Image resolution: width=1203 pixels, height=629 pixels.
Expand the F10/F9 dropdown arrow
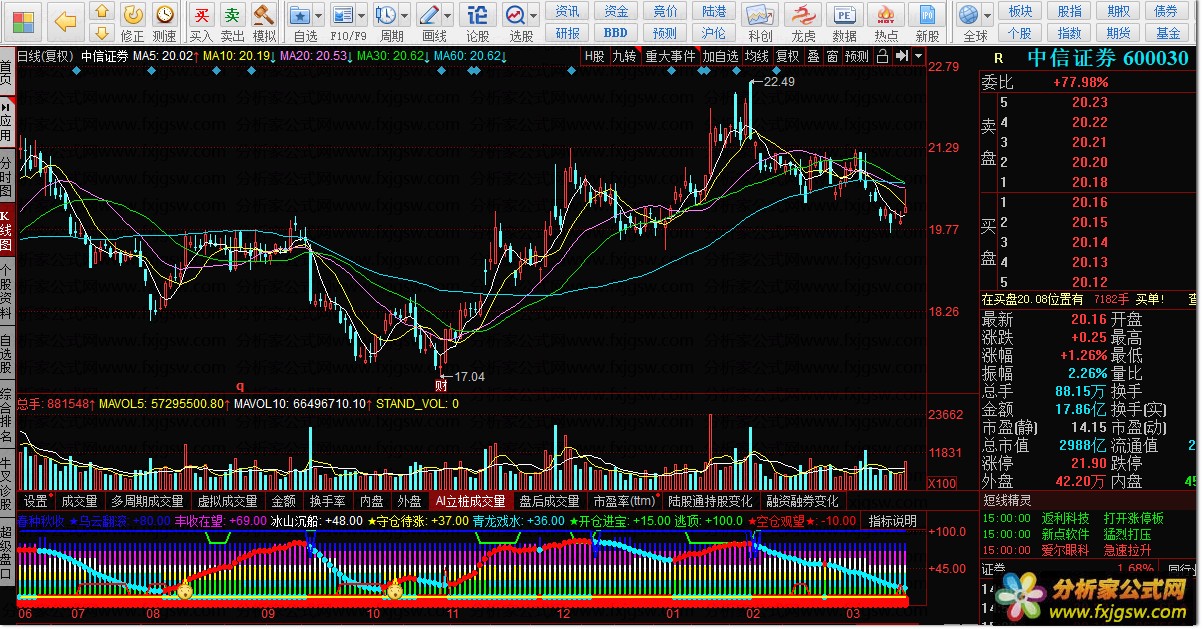362,16
